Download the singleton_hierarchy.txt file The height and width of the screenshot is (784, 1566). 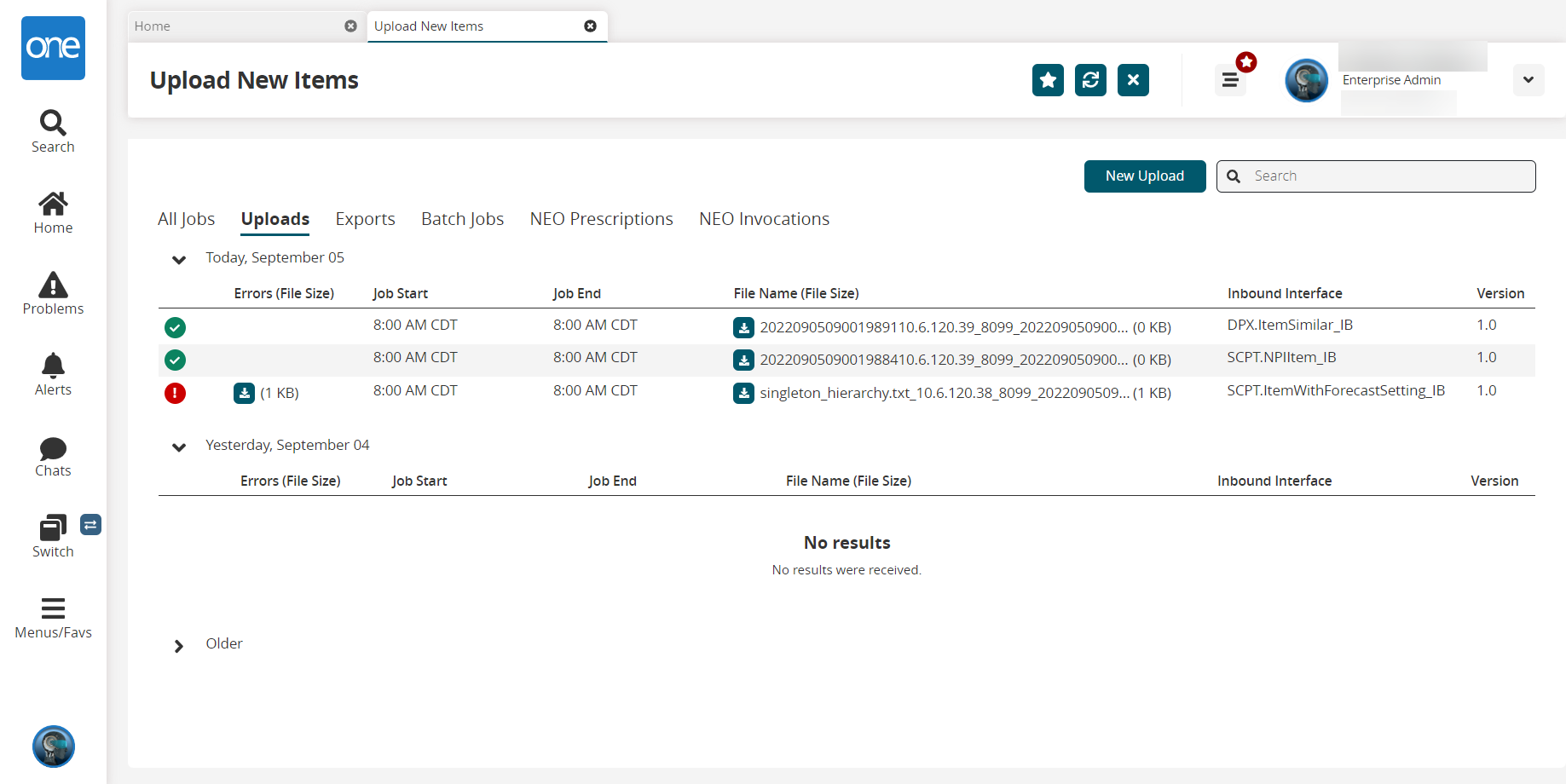pyautogui.click(x=743, y=393)
